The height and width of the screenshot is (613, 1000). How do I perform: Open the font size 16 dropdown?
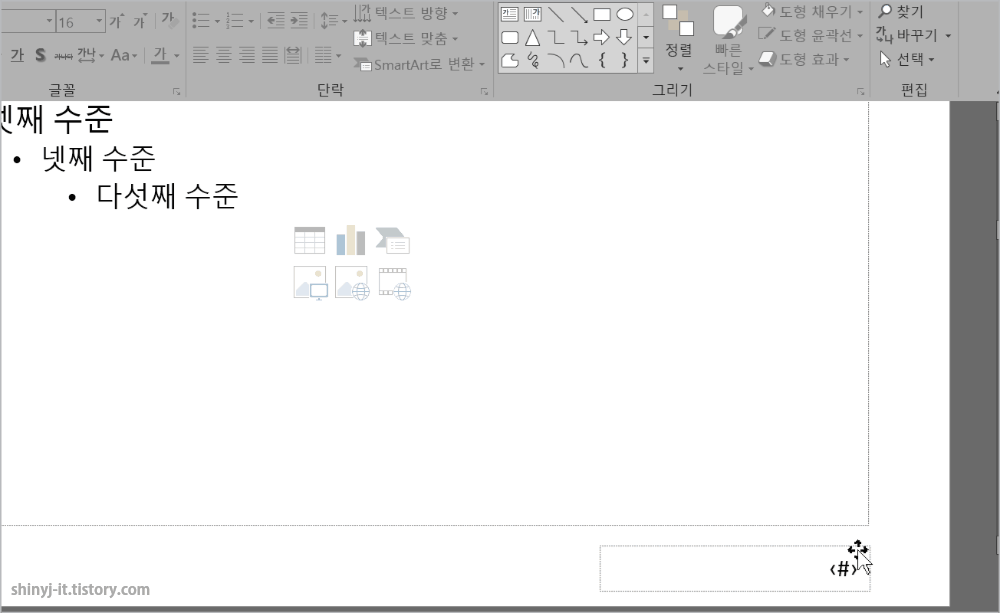click(99, 21)
